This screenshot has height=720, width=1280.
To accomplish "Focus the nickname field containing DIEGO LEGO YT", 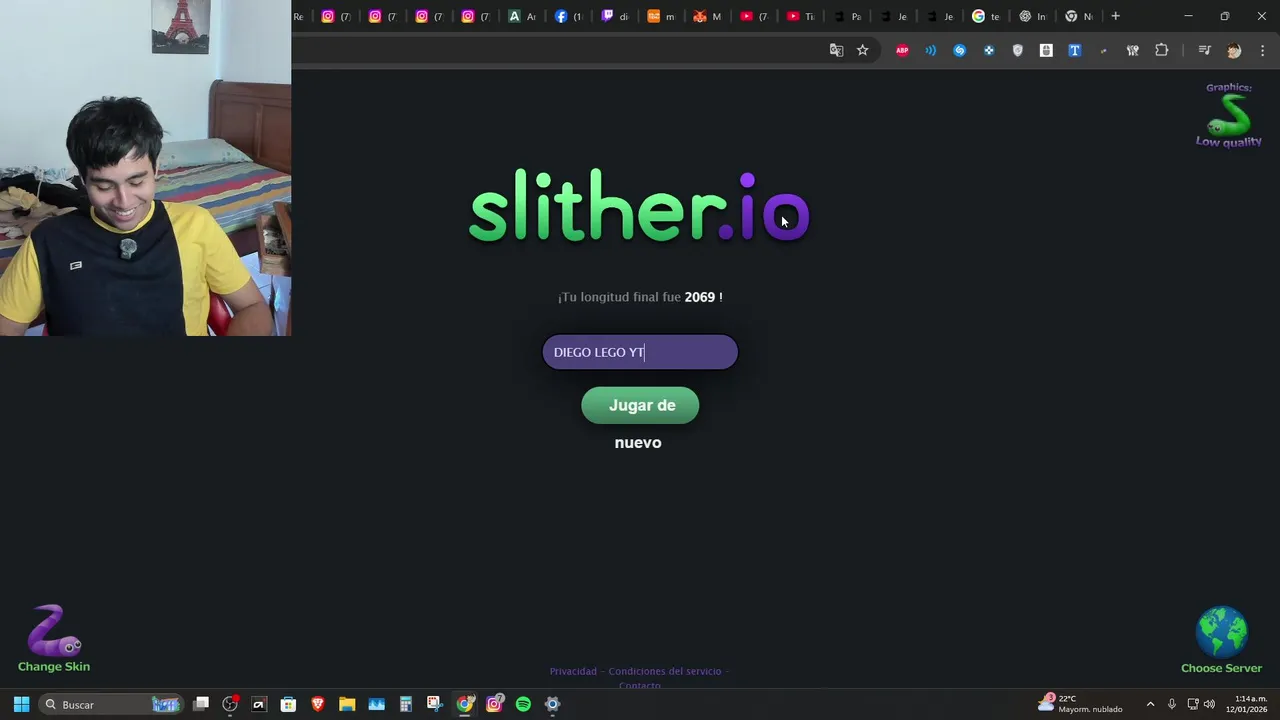I will coord(640,352).
